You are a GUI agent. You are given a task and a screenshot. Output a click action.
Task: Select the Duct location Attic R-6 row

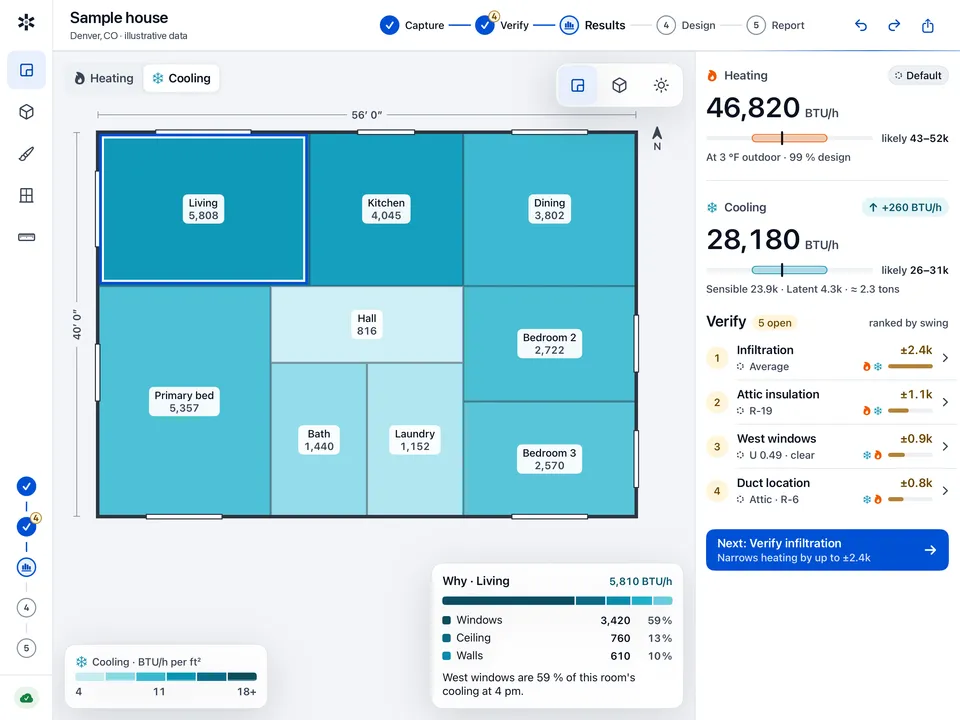(x=827, y=490)
